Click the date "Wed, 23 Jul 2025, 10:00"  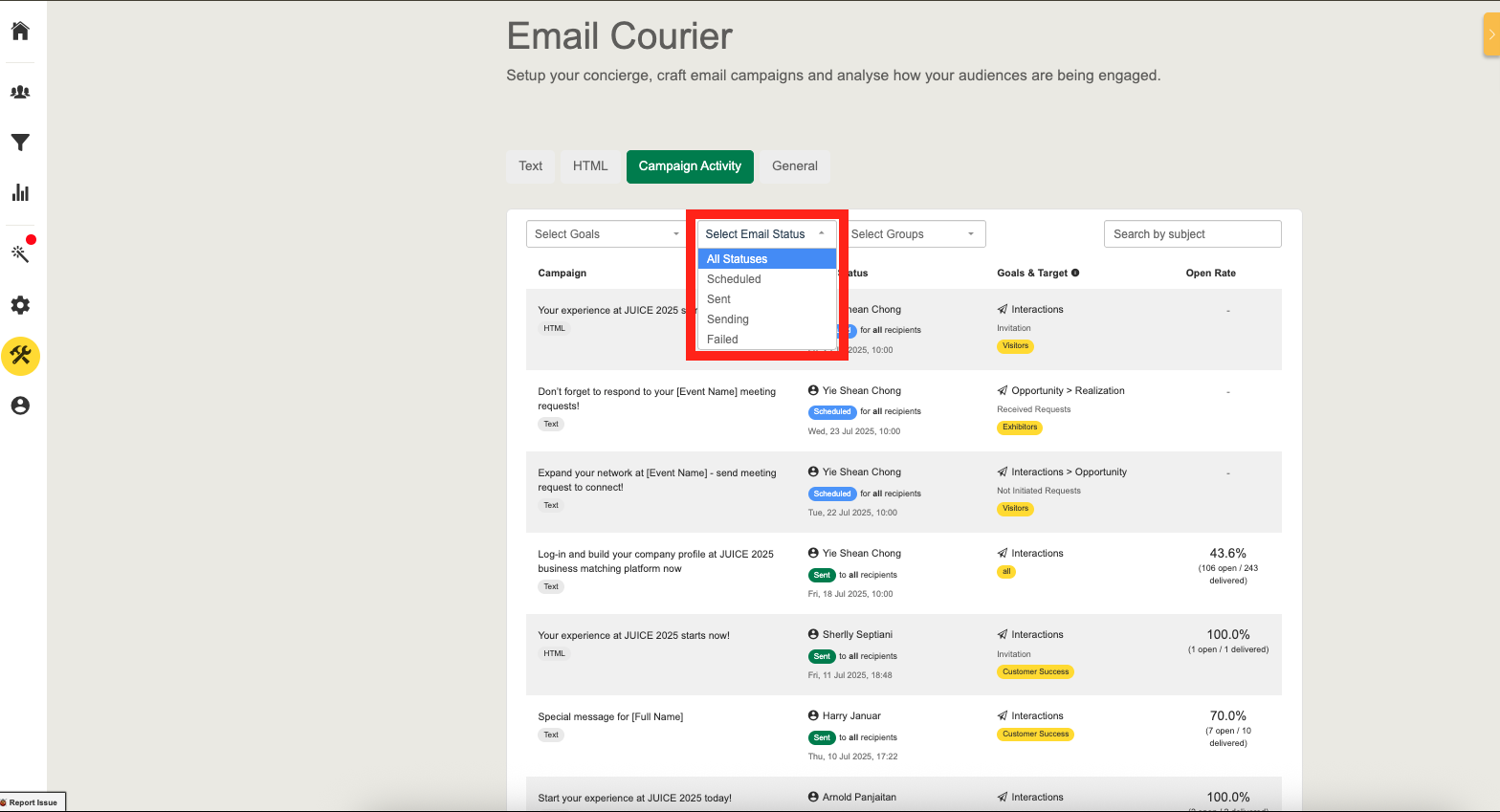(x=854, y=431)
